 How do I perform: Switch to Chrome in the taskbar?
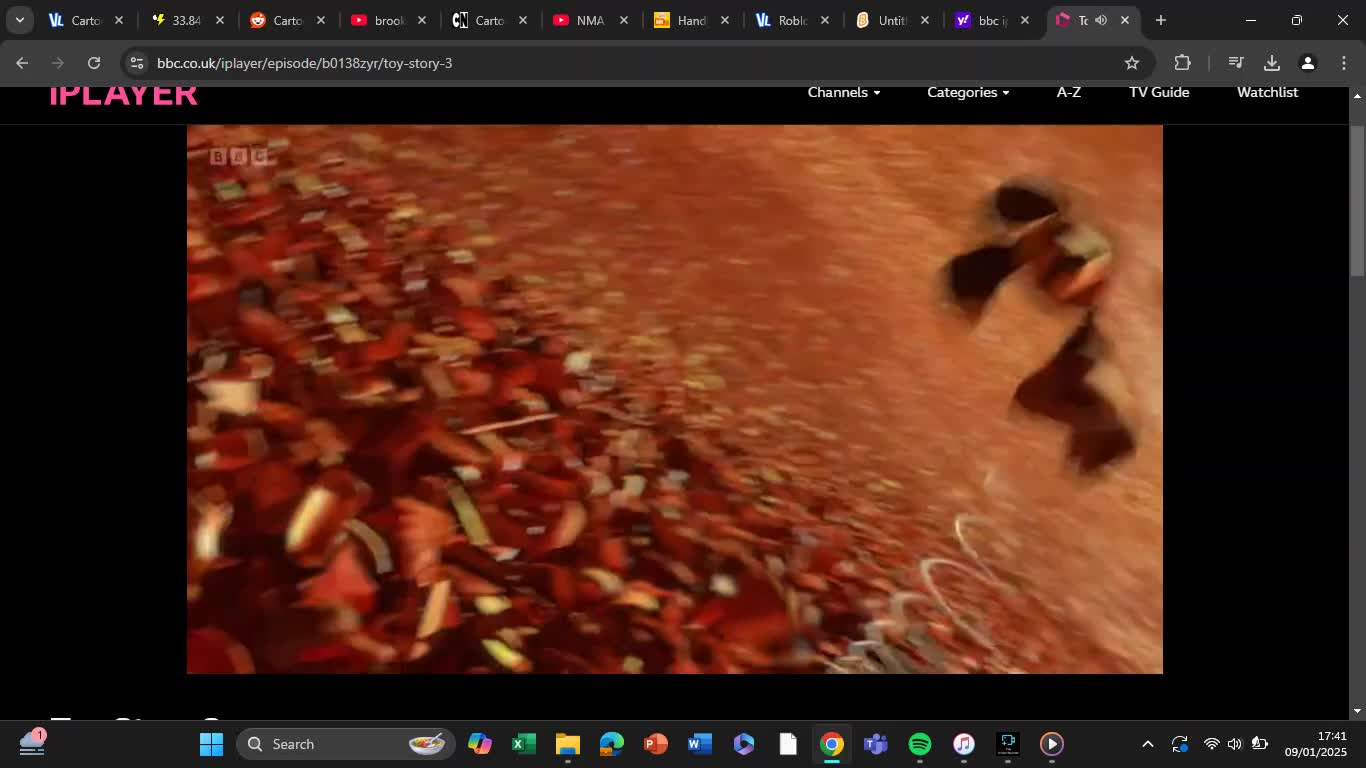coord(832,744)
